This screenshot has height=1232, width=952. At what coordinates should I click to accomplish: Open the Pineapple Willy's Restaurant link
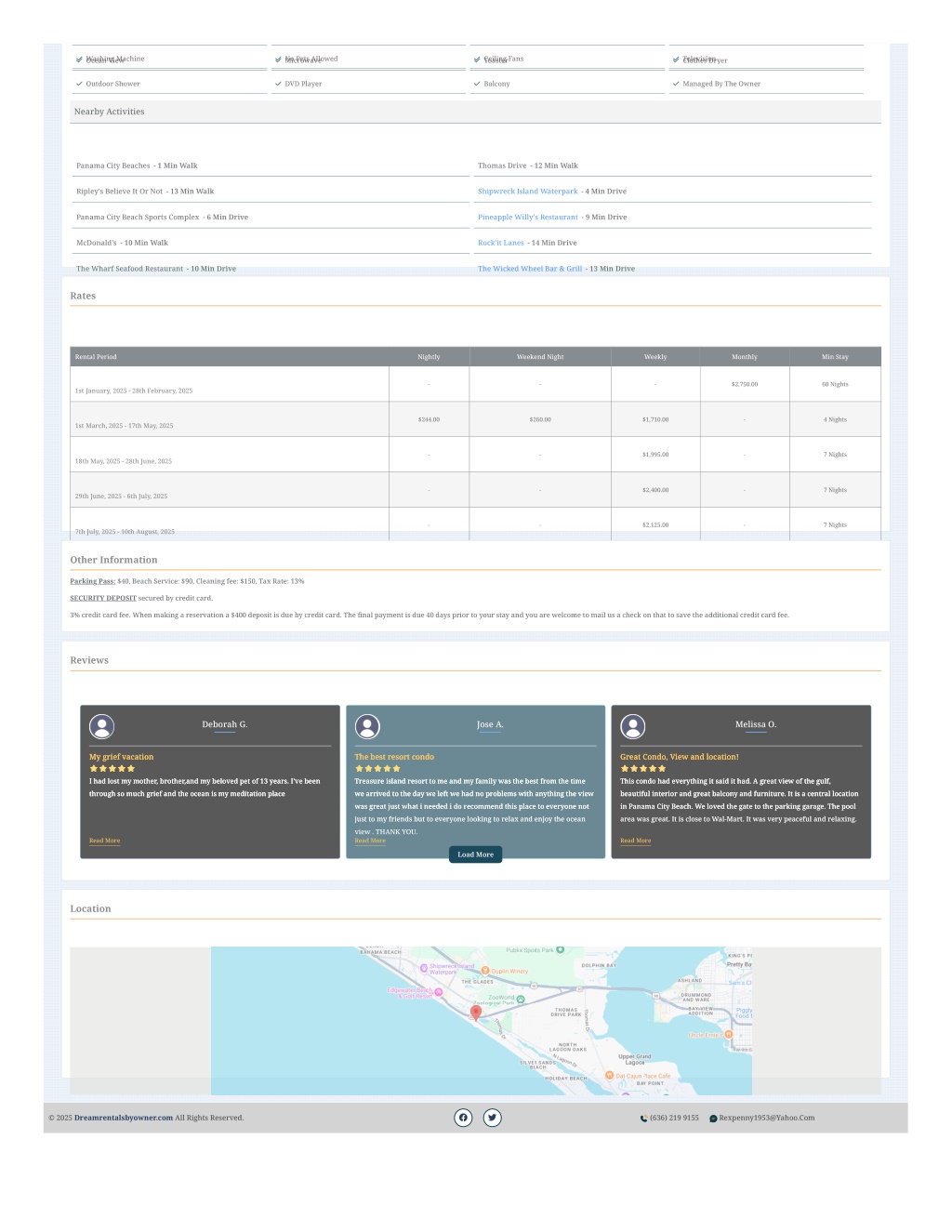[528, 218]
